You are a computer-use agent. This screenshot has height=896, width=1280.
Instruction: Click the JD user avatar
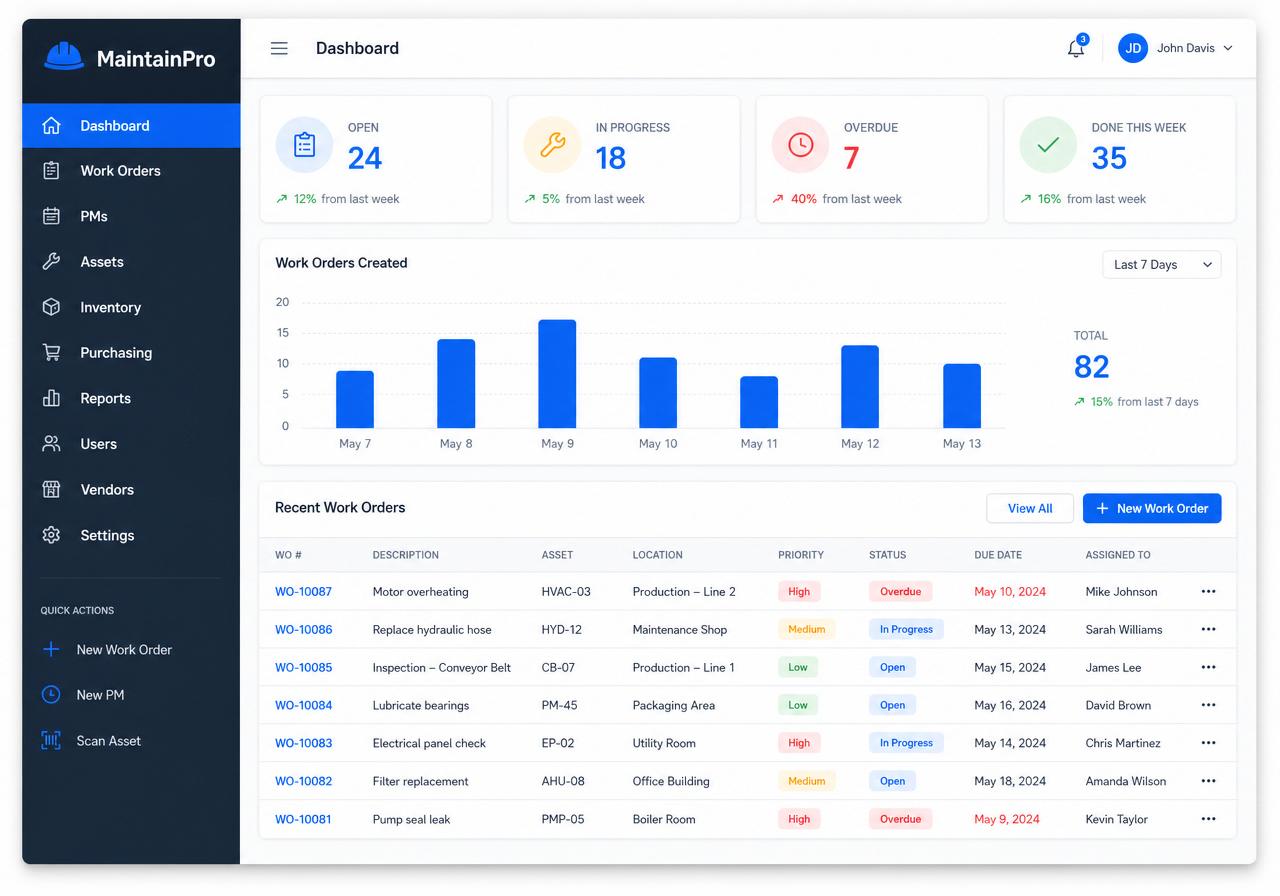pos(1133,48)
